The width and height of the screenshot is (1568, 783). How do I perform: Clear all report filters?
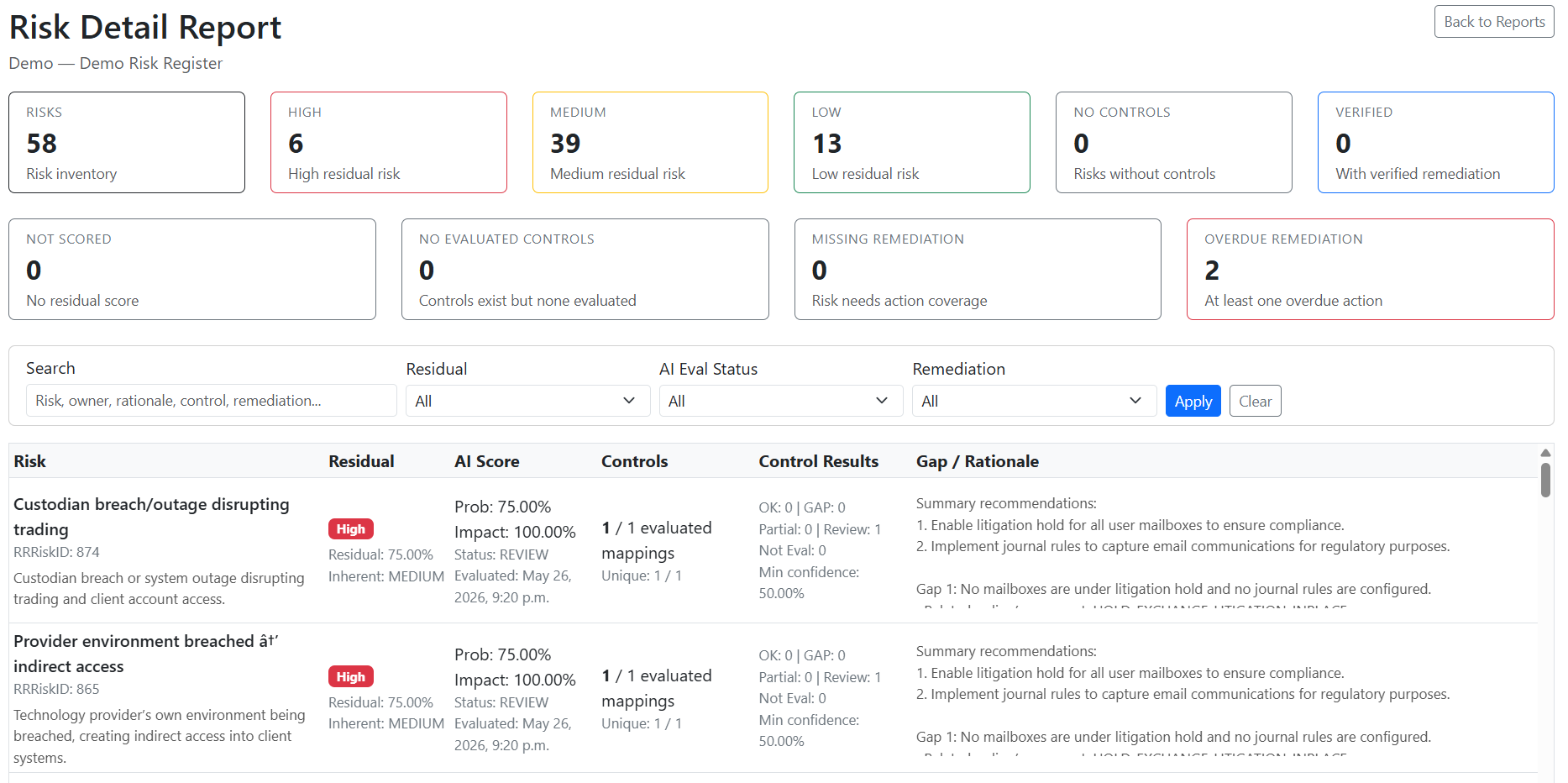[x=1255, y=401]
